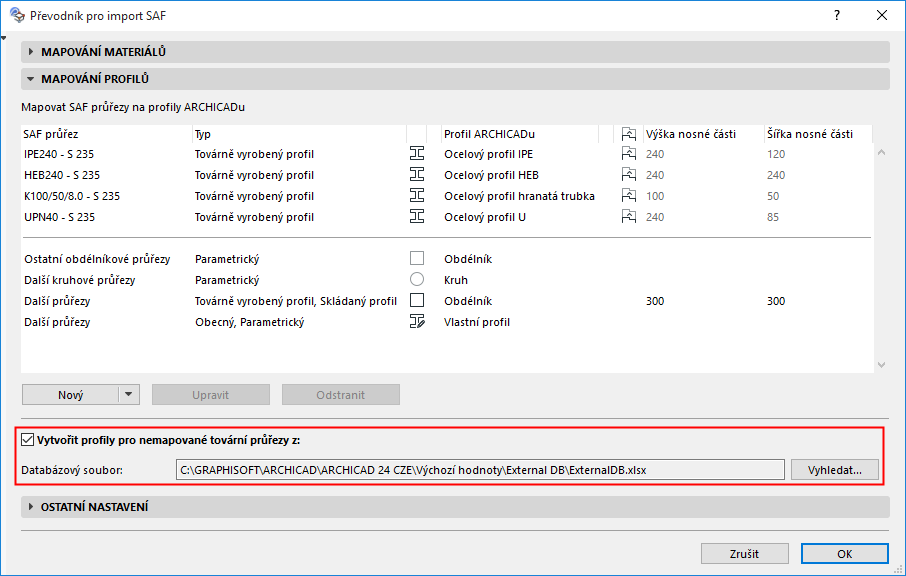The height and width of the screenshot is (576, 906).
Task: Confirm the dialog with OK
Action: [844, 553]
